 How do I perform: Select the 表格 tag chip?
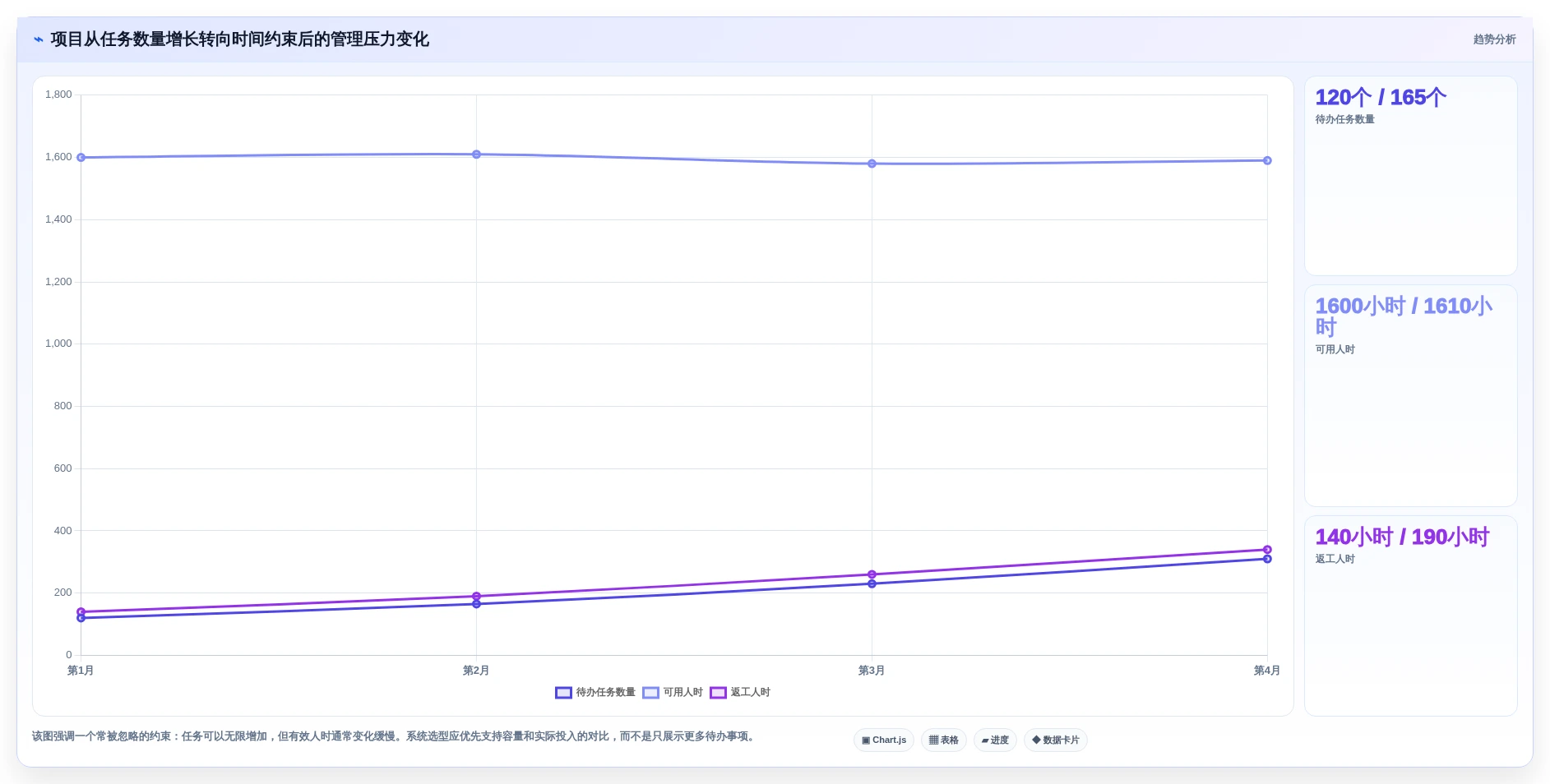[x=944, y=740]
